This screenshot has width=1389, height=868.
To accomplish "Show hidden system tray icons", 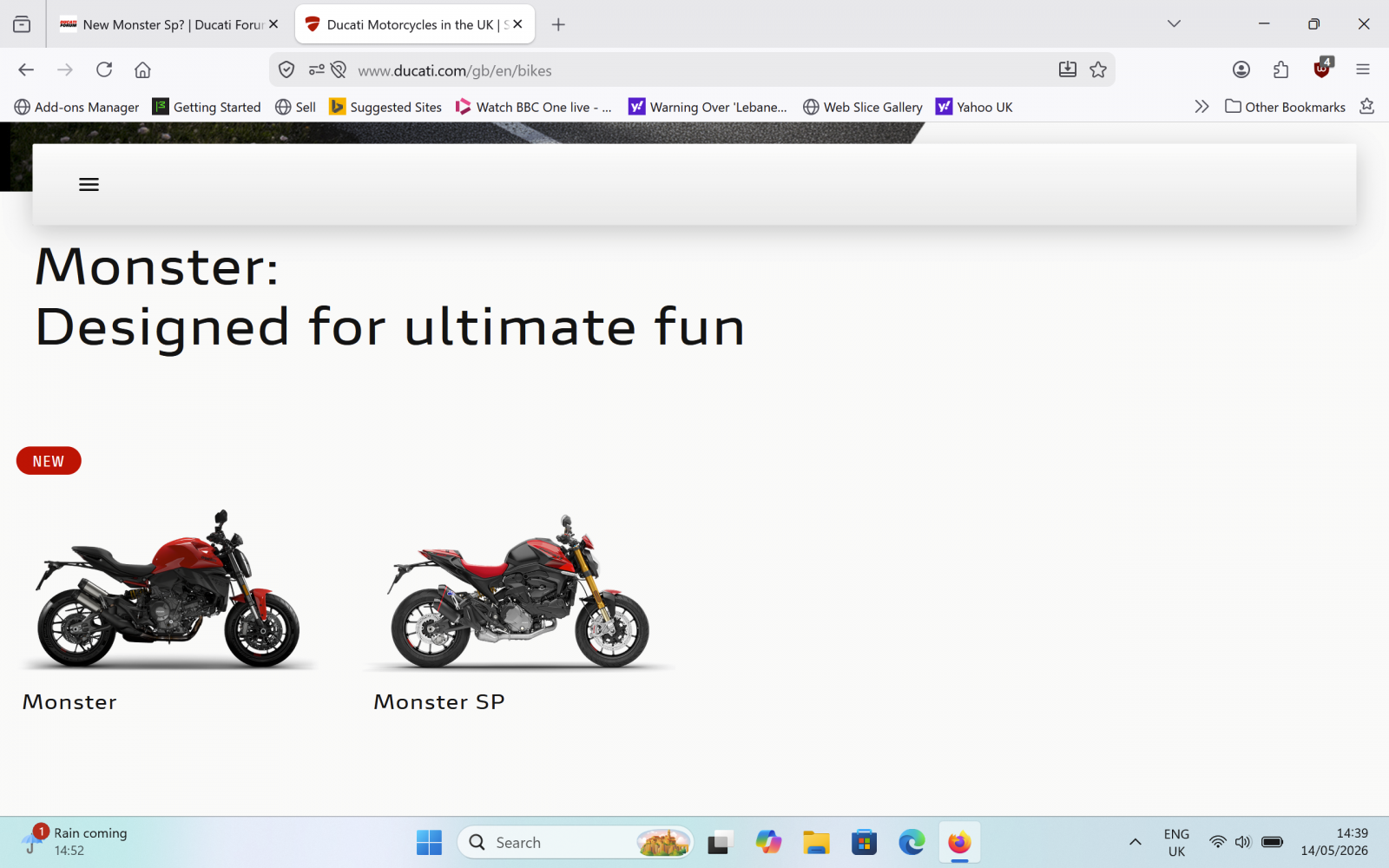I will pos(1135,842).
